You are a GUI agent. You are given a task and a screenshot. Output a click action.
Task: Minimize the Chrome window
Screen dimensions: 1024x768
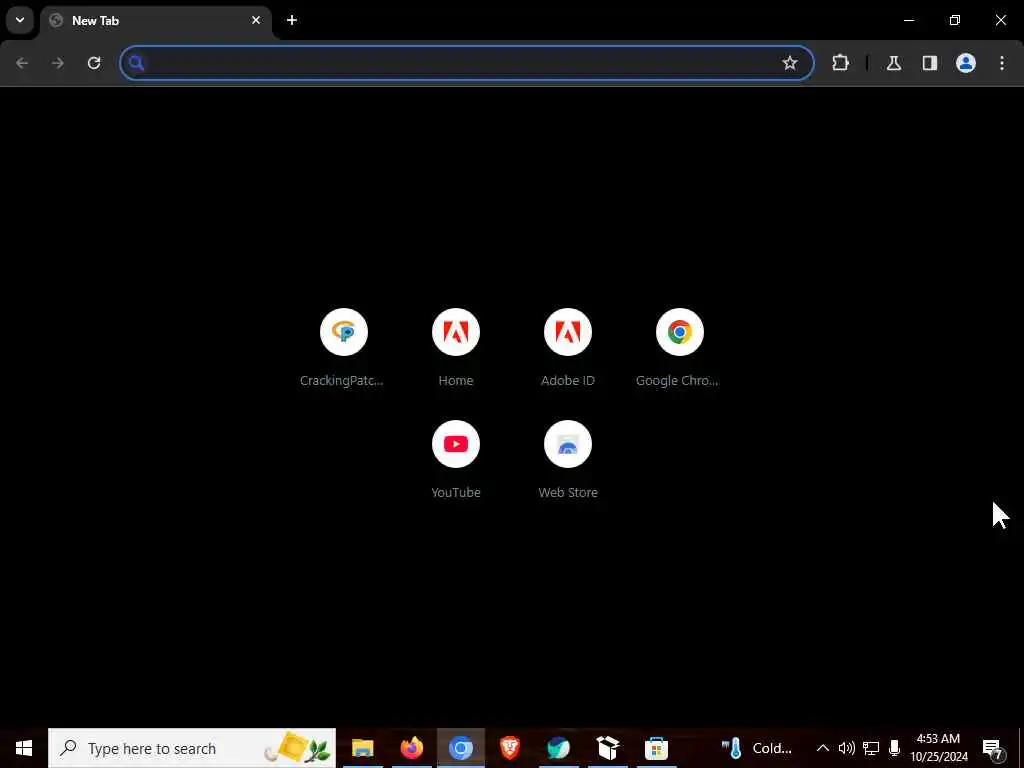tap(909, 20)
